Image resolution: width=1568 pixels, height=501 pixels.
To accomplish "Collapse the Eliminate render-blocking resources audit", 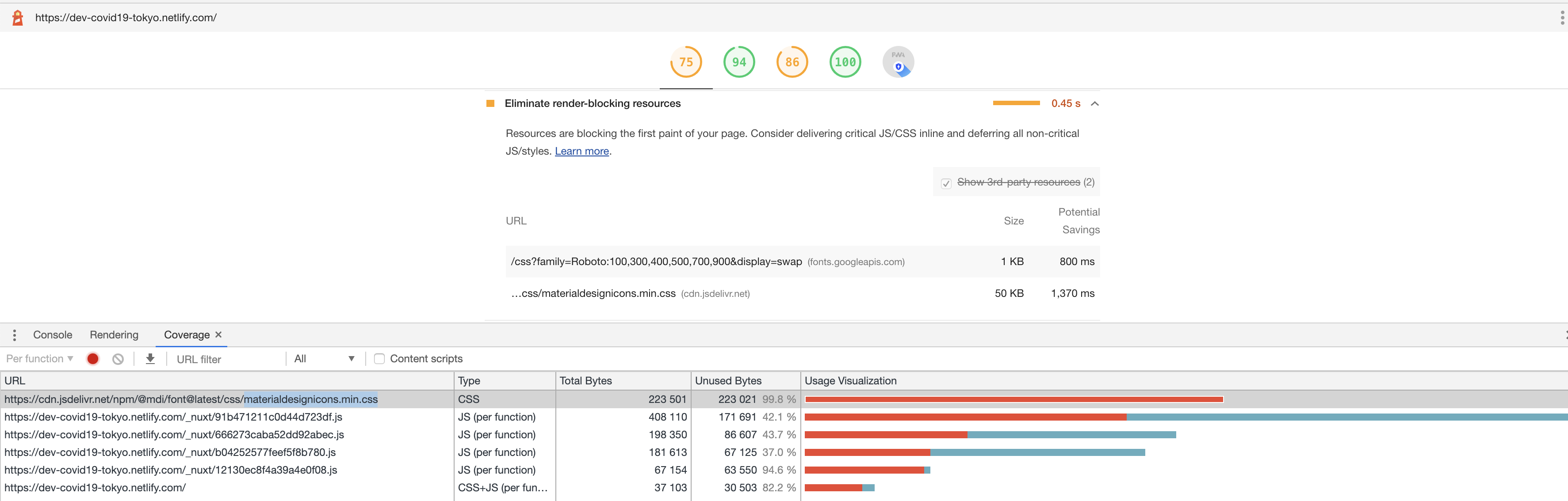I will [1094, 104].
